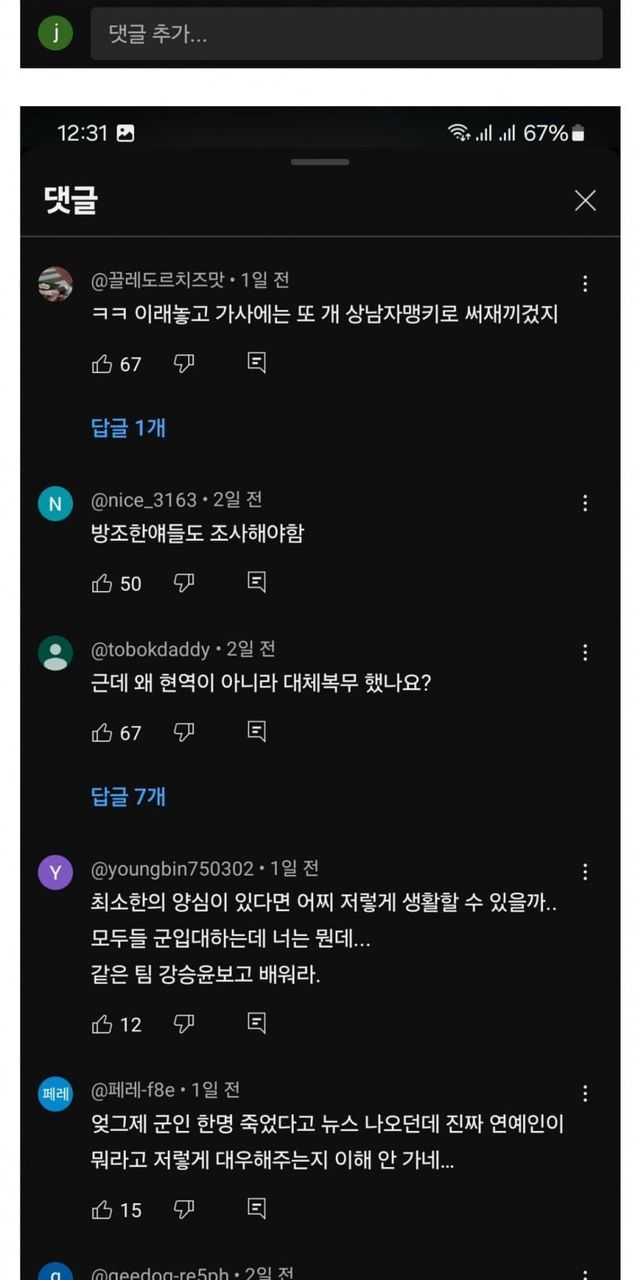
Task: Expand 답글 7개 replies
Action: coord(129,797)
